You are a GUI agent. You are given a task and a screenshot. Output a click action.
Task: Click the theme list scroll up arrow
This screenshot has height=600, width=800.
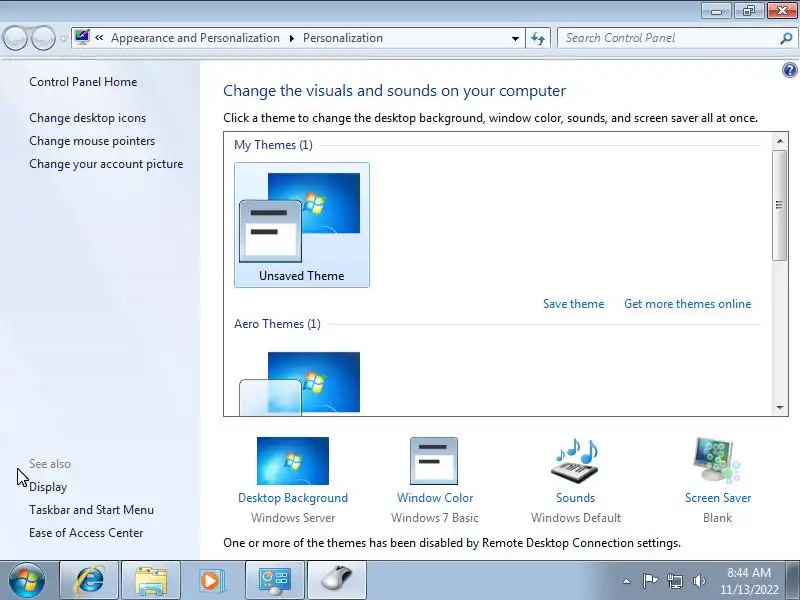pyautogui.click(x=780, y=141)
